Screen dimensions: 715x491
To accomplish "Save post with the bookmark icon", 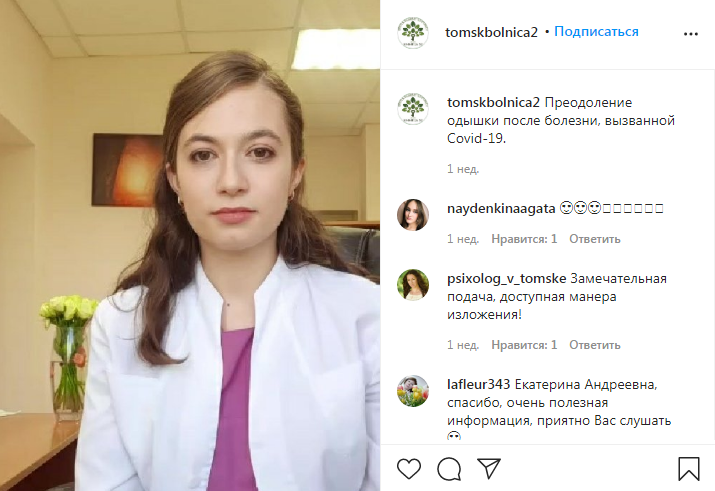I will (x=689, y=469).
